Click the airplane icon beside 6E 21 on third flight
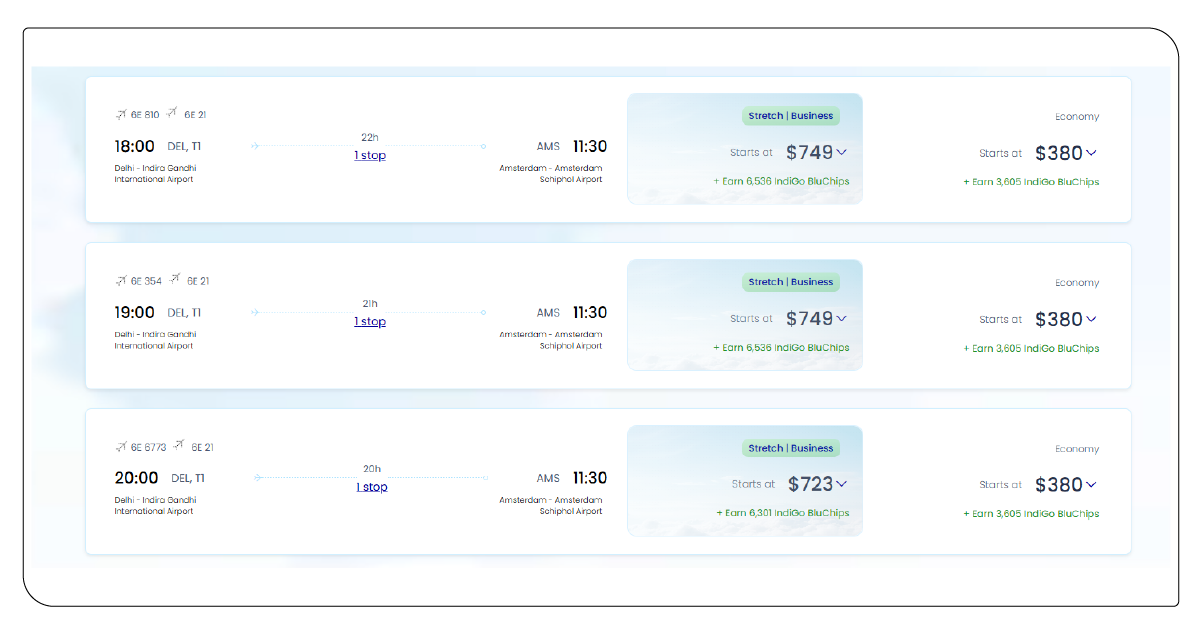 coord(178,446)
